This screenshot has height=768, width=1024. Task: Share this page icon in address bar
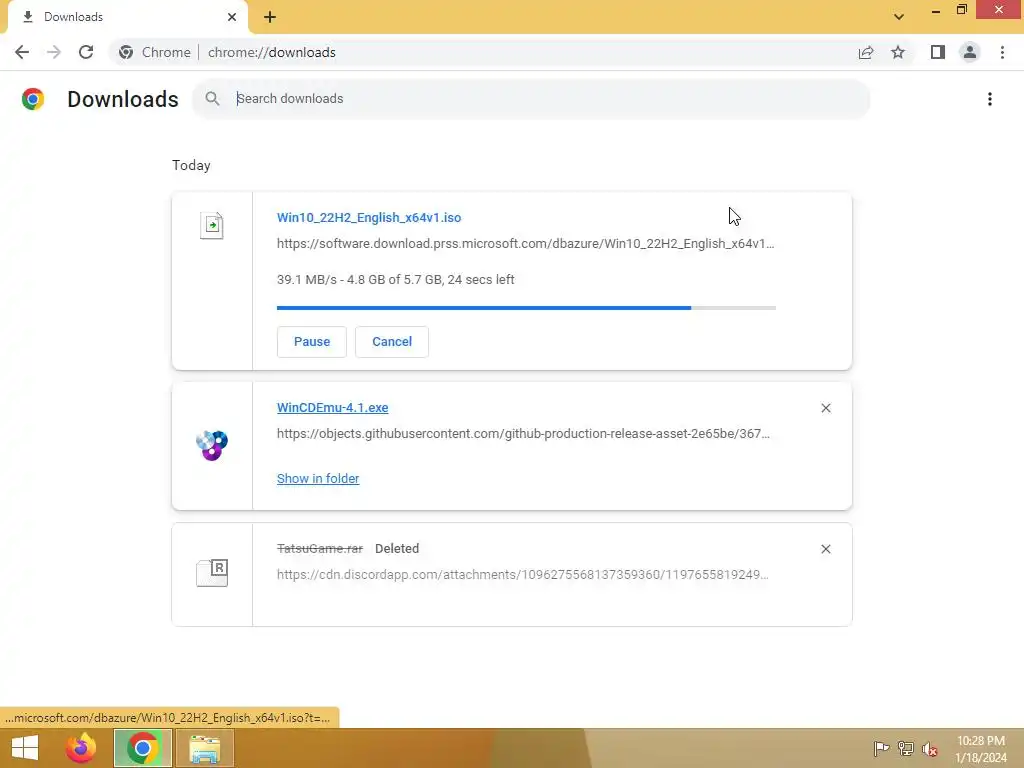866,52
